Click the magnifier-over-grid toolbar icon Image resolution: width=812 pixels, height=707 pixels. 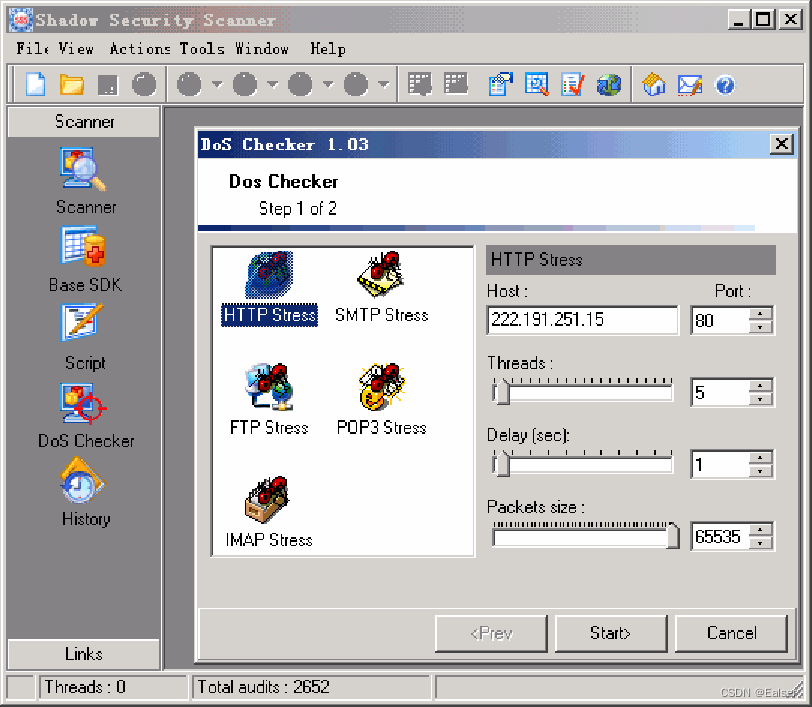click(x=536, y=84)
